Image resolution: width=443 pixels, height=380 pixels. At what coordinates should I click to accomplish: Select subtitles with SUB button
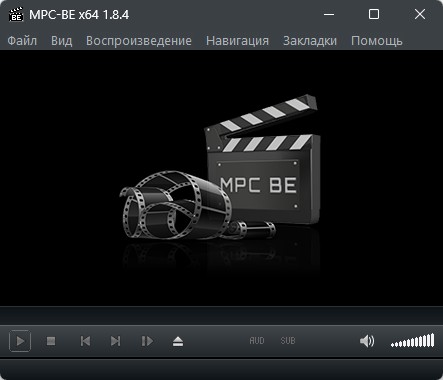(x=288, y=341)
